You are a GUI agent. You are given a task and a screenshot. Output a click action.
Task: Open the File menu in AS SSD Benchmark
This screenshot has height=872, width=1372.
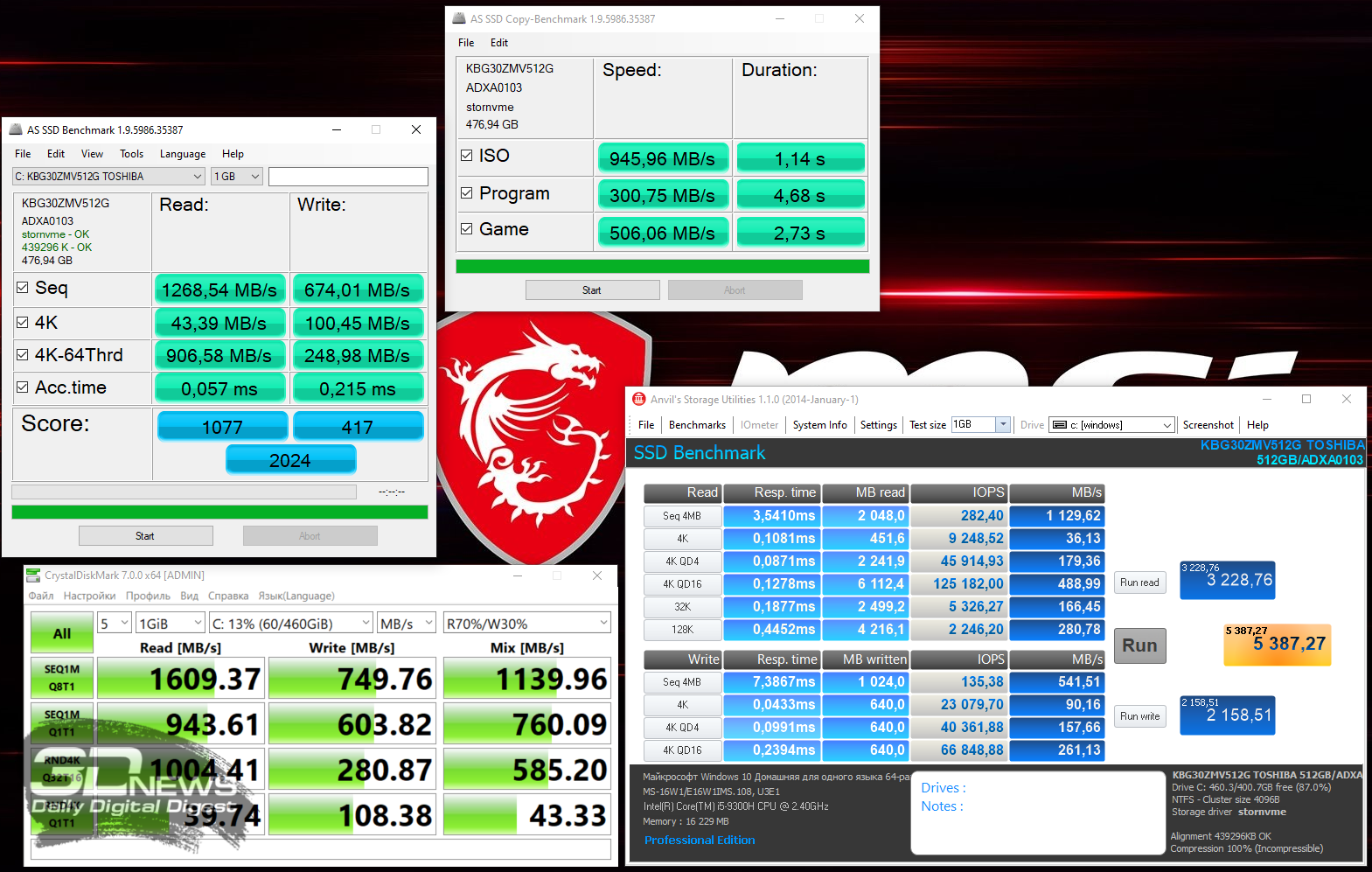coord(23,154)
